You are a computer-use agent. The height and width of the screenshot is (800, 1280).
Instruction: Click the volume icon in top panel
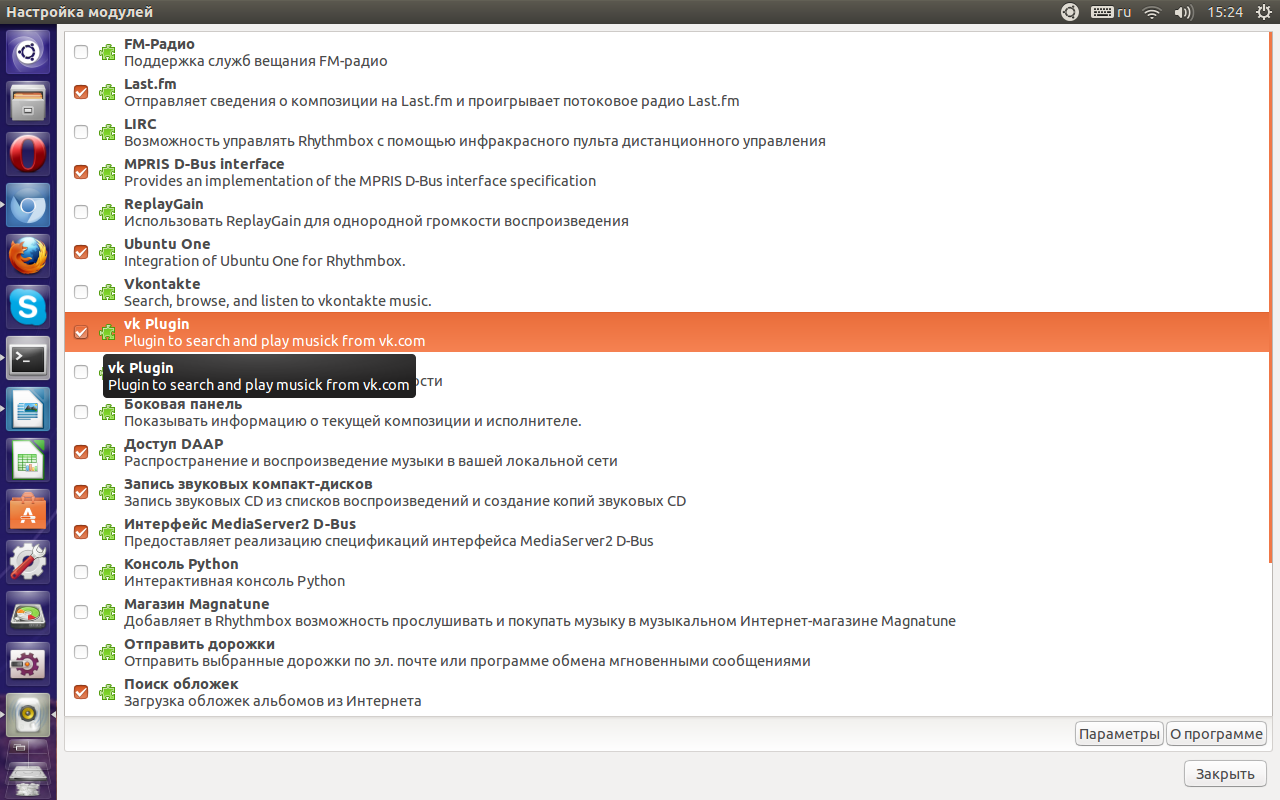point(1183,12)
